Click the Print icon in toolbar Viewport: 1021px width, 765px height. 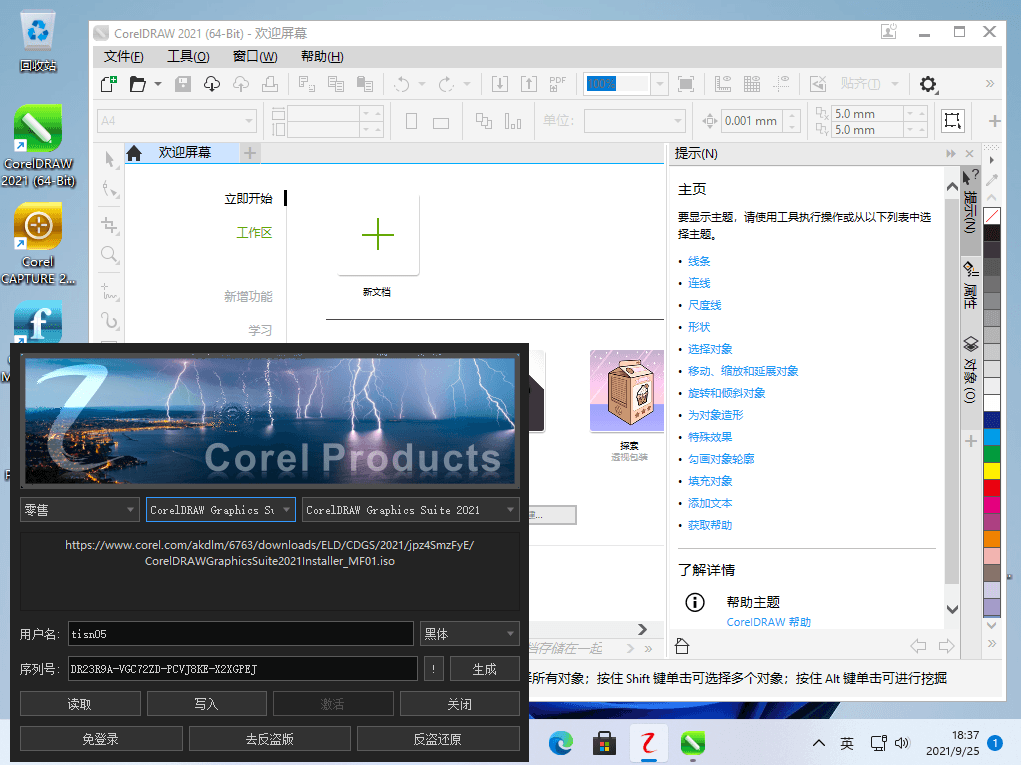pos(270,84)
